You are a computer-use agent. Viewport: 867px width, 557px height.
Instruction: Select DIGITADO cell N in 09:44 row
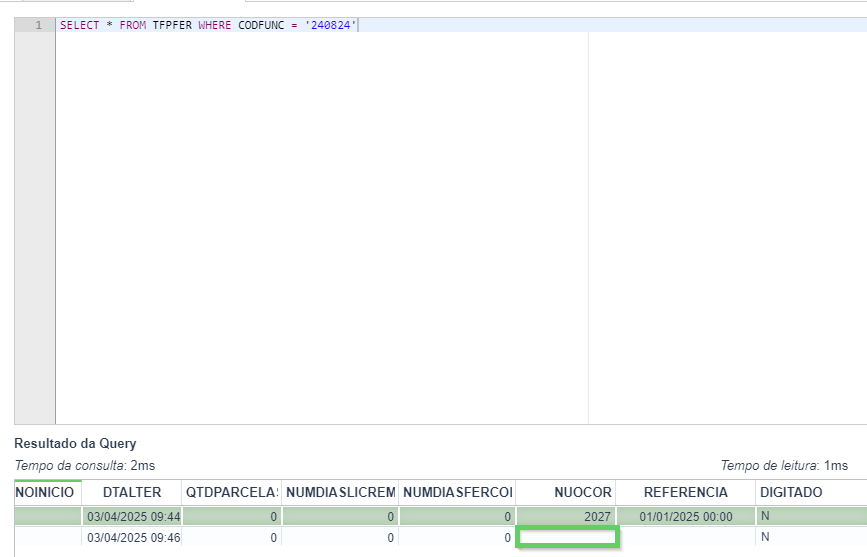tap(811, 516)
